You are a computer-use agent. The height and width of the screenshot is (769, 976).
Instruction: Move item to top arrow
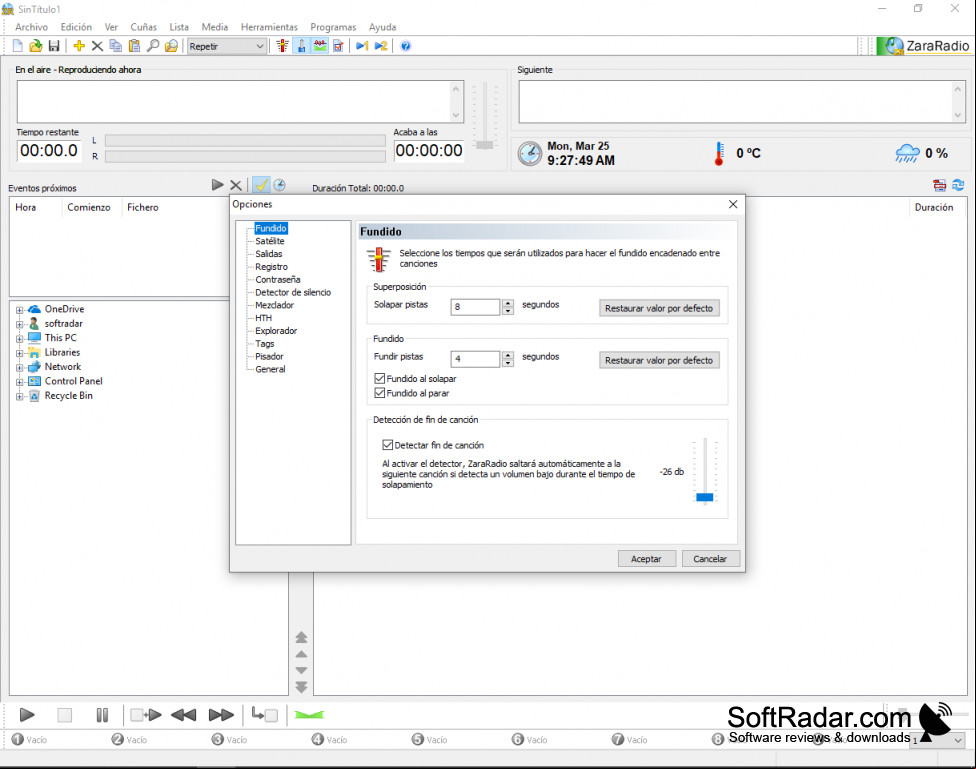[x=301, y=637]
